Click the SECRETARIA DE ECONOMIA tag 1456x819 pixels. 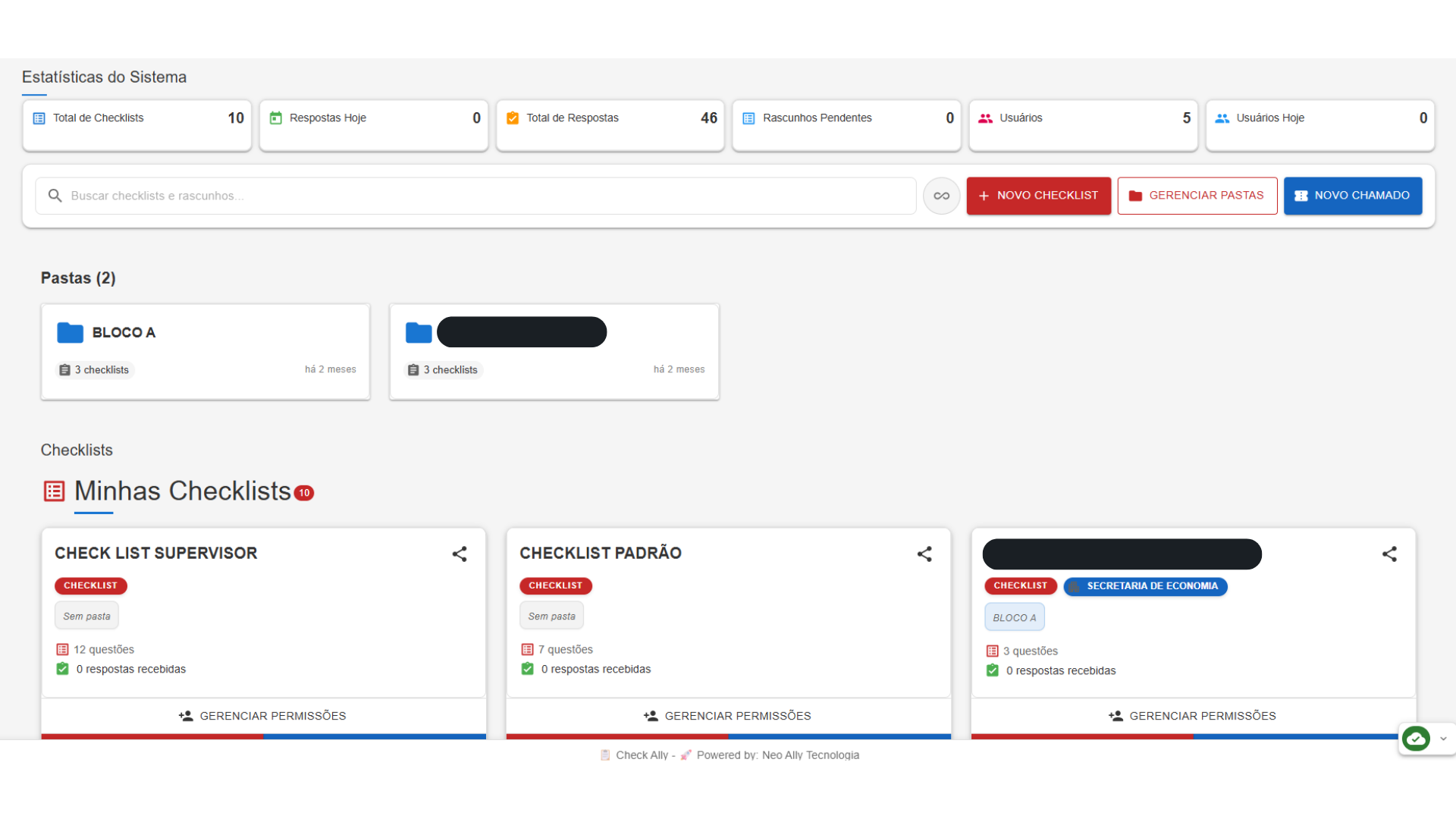pos(1145,586)
